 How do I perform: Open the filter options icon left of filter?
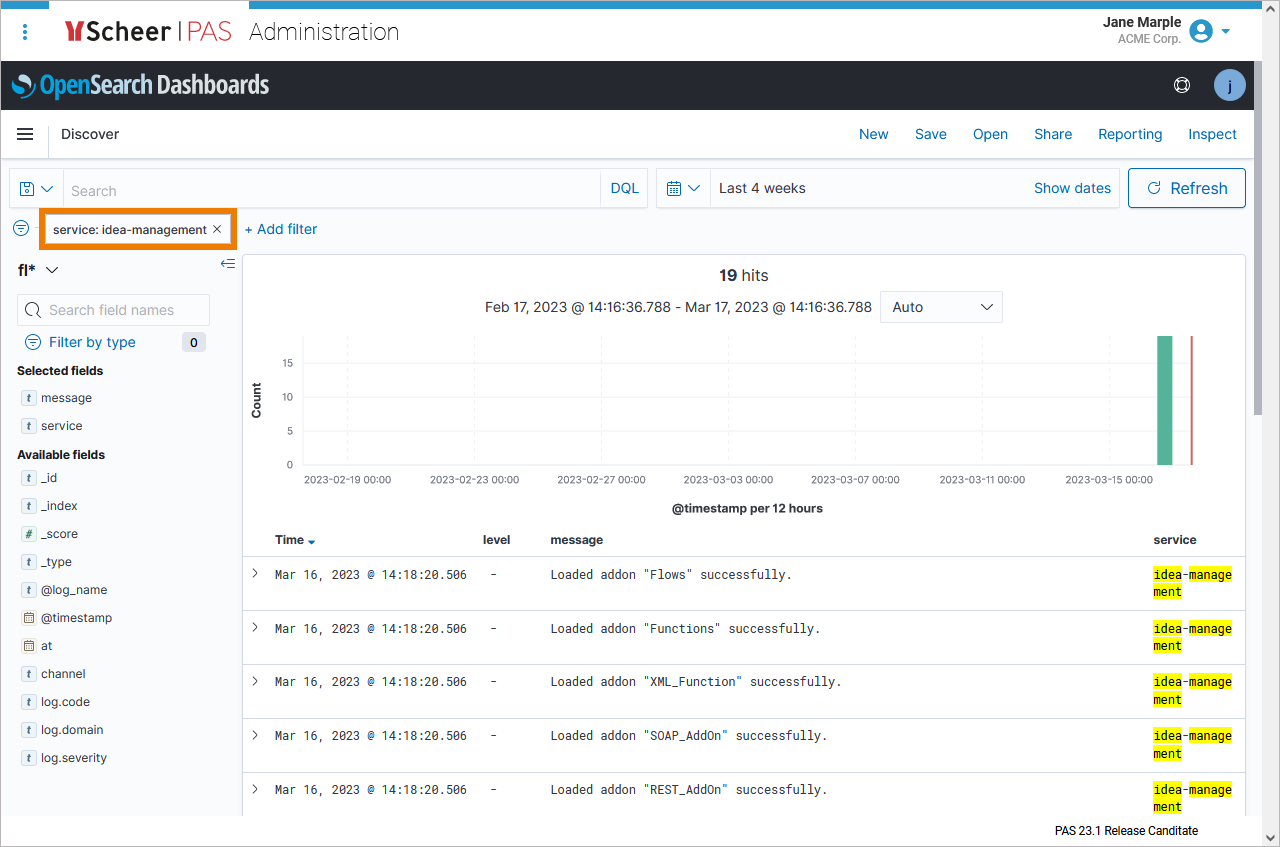pos(21,229)
